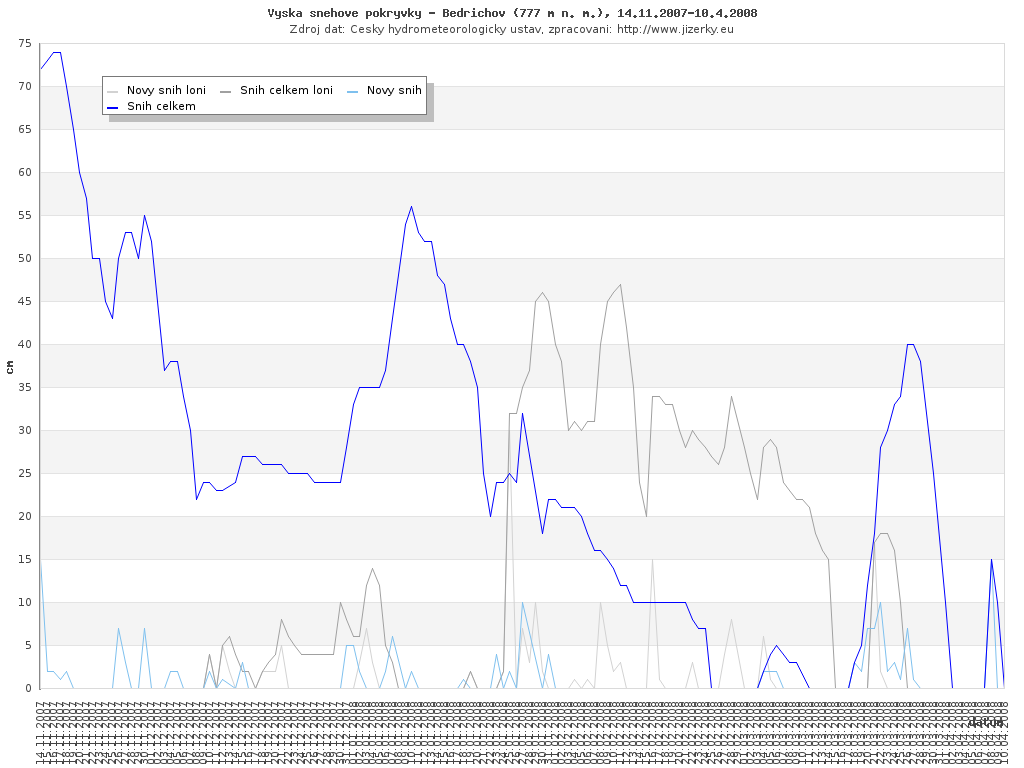The image size is (1024, 768).
Task: Click the dark blue 'Snih celkem' legend line marker
Action: [113, 106]
